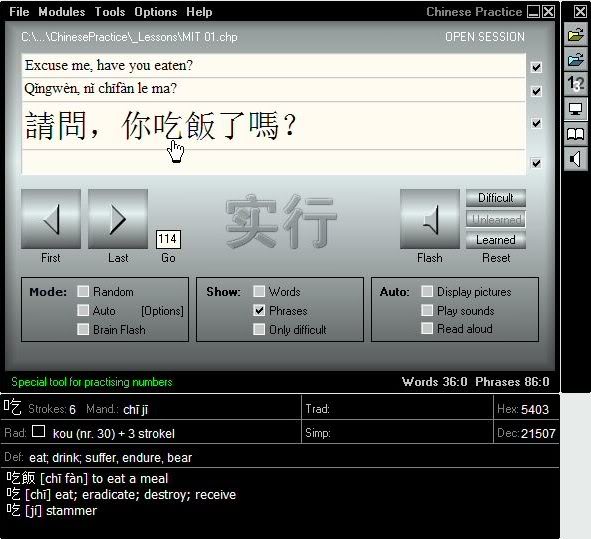Viewport: 591px width, 539px height.
Task: Jump to Last item
Action: pyautogui.click(x=118, y=258)
